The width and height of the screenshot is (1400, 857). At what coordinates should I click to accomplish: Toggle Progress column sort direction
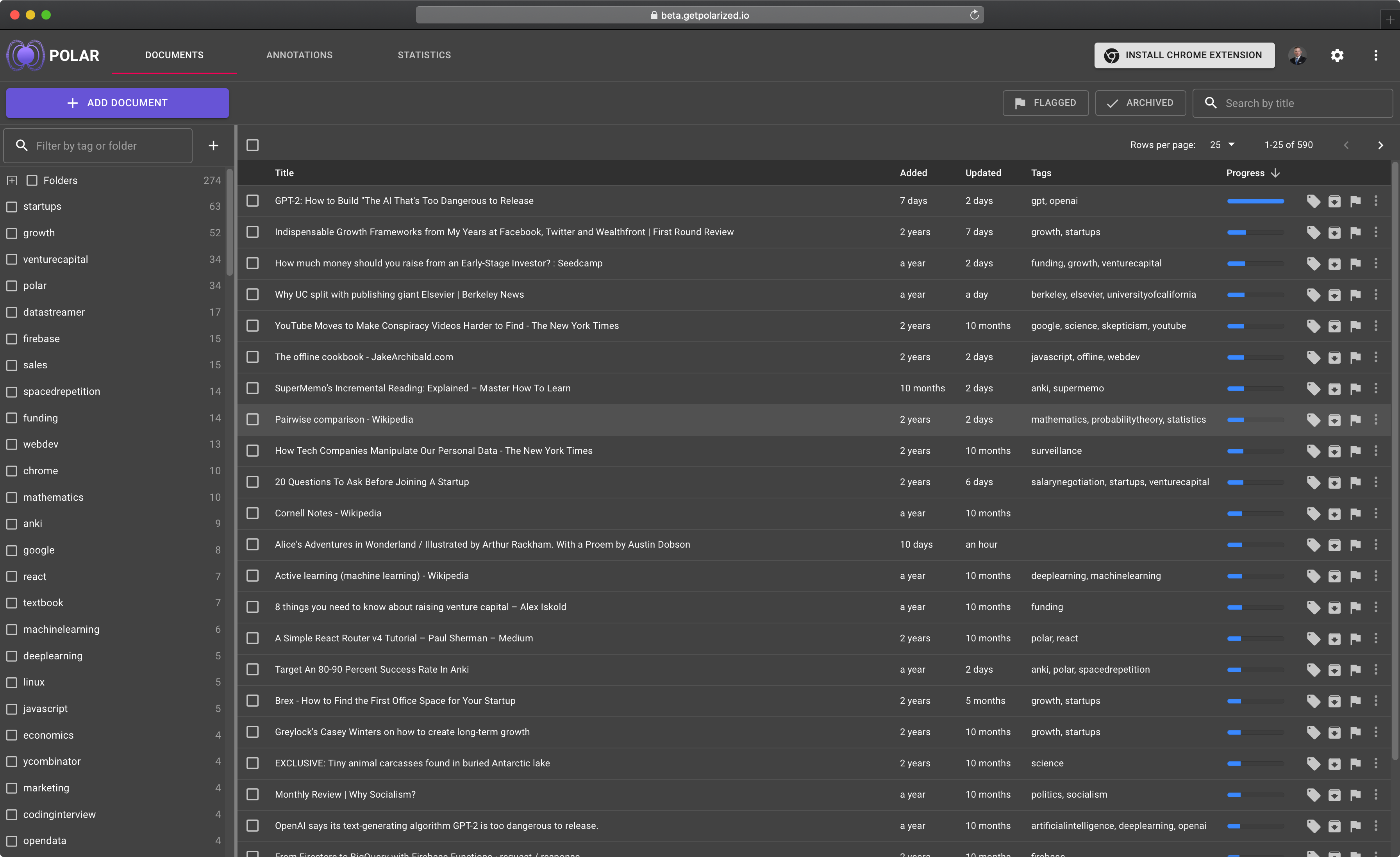pyautogui.click(x=1275, y=173)
